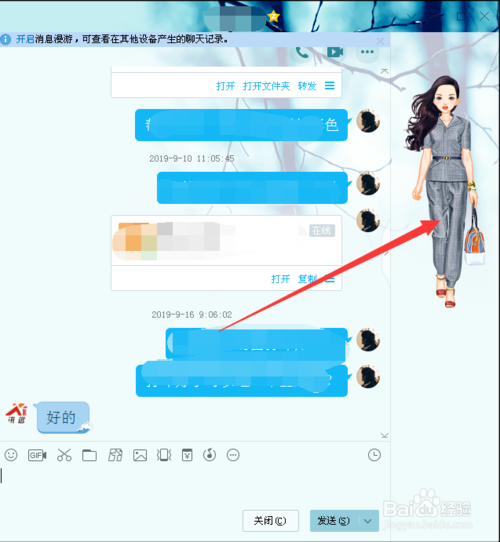
Task: Click the QQ show female character figure
Action: coord(446,191)
